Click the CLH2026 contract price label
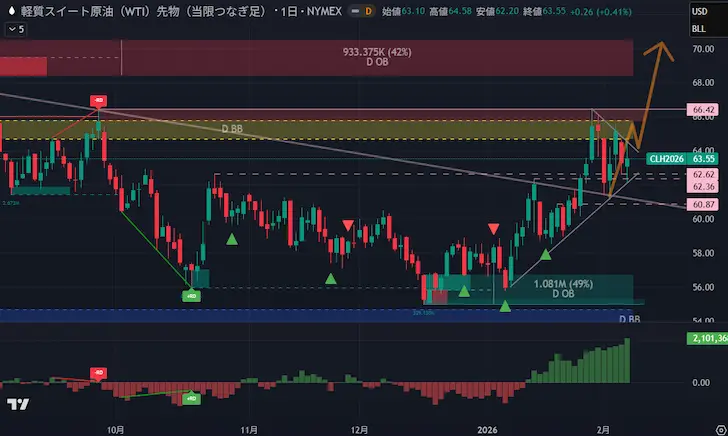Image resolution: width=728 pixels, height=436 pixels. [666, 158]
